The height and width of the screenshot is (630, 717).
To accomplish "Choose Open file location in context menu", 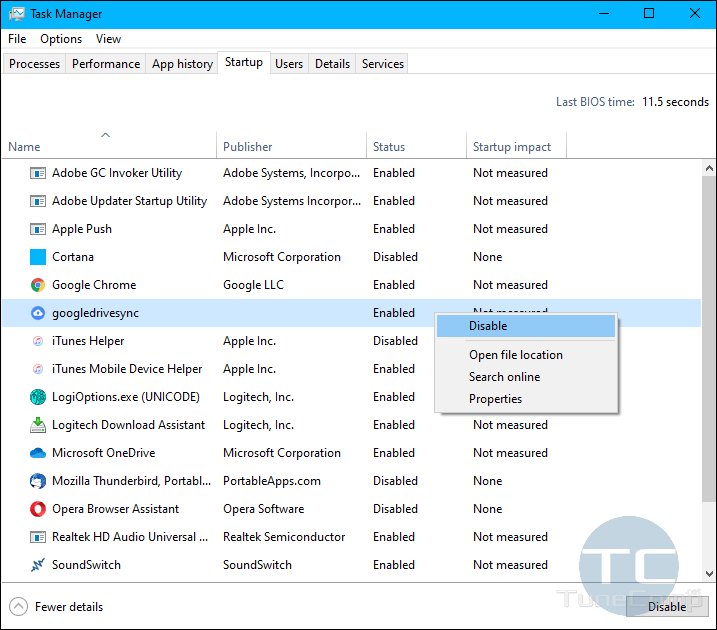I will (526, 355).
